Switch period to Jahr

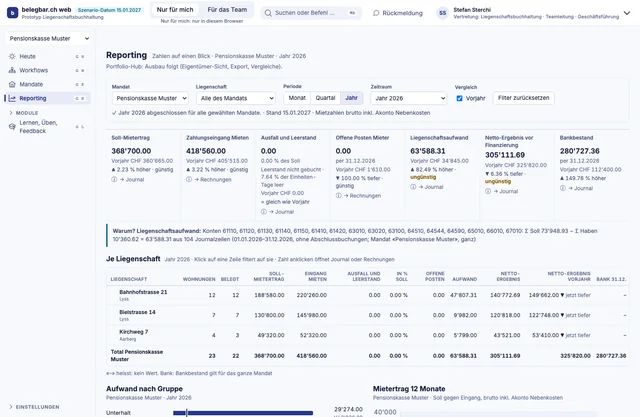tap(351, 98)
